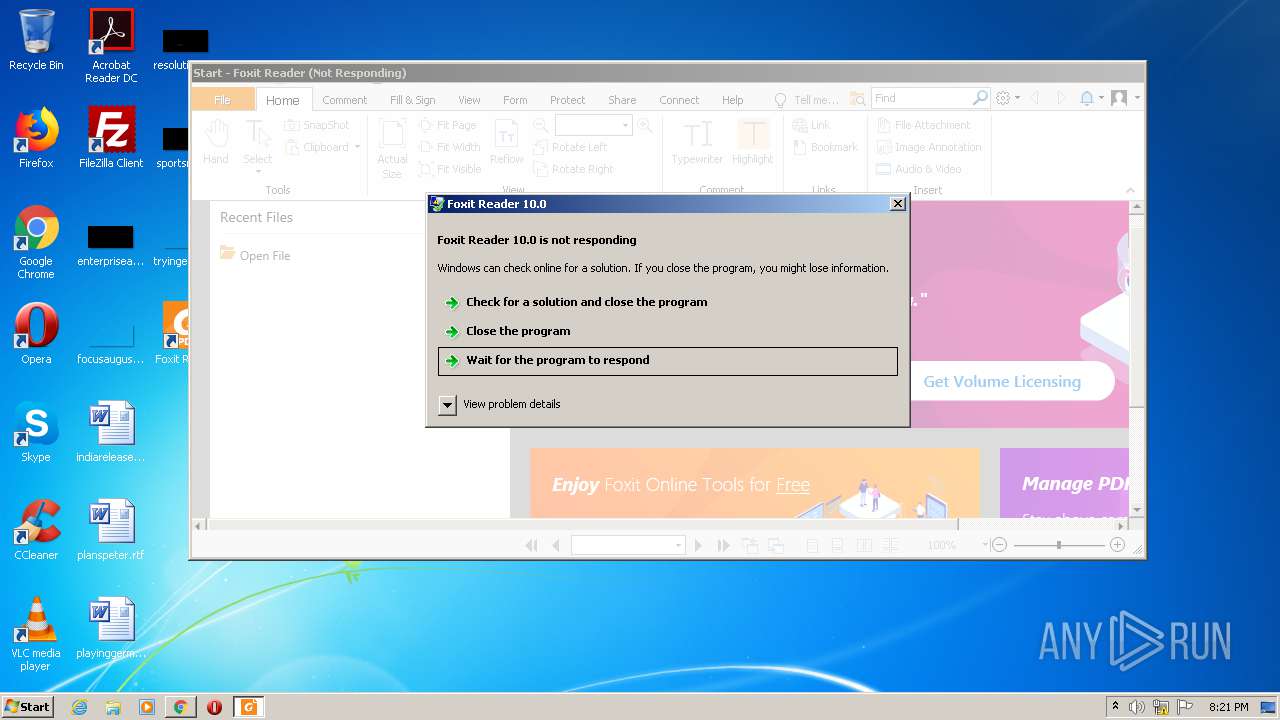
Task: Click Audio & Video
Action: [919, 169]
